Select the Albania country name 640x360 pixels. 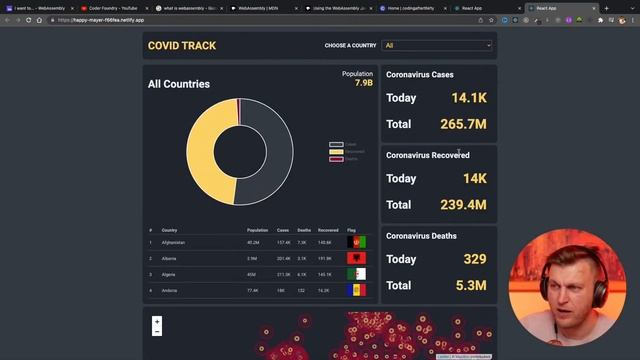169,258
